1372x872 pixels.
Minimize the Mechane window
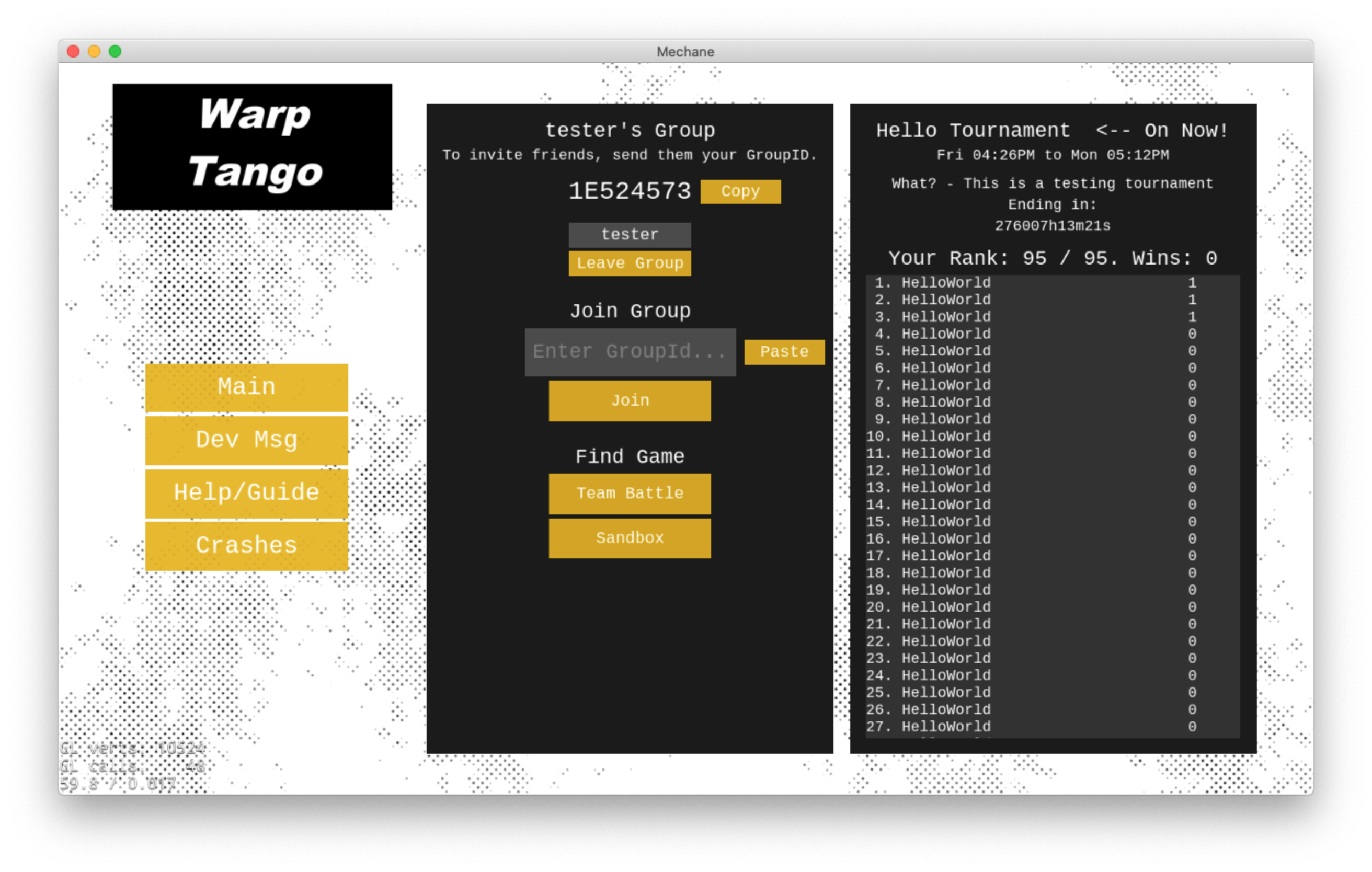click(x=94, y=52)
